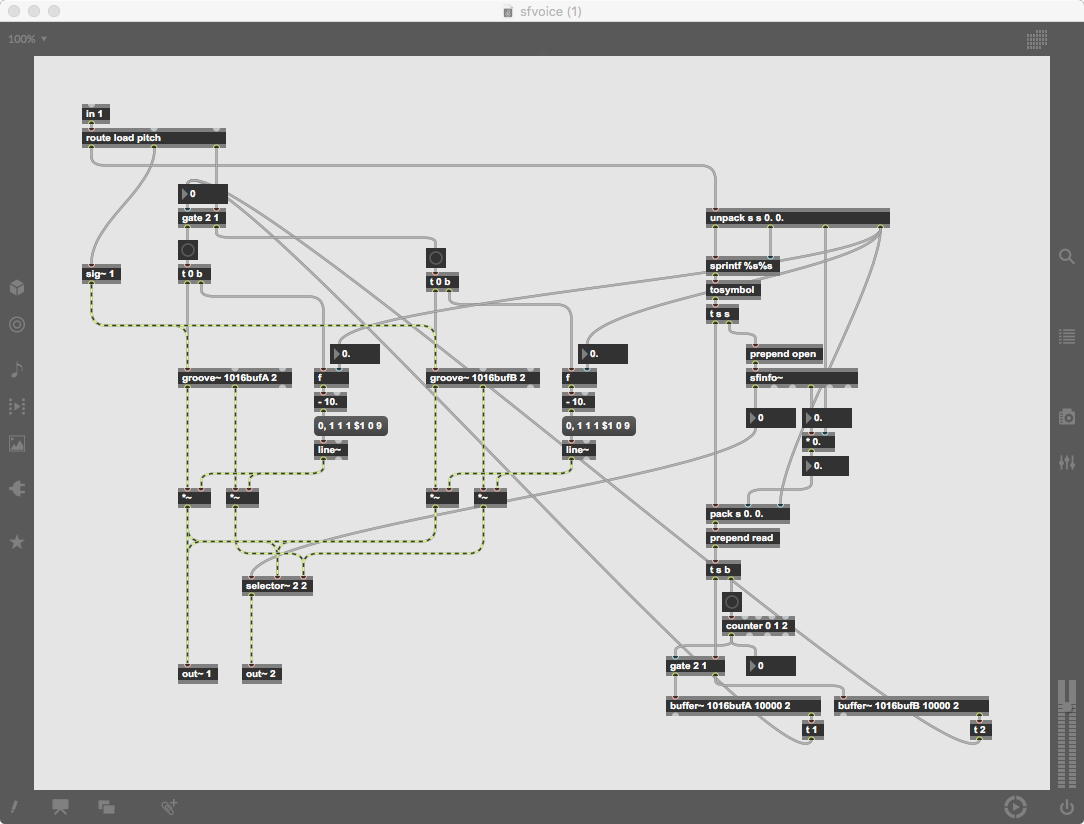Click the bang button above the first t 0 b
Image resolution: width=1084 pixels, height=824 pixels.
[187, 250]
